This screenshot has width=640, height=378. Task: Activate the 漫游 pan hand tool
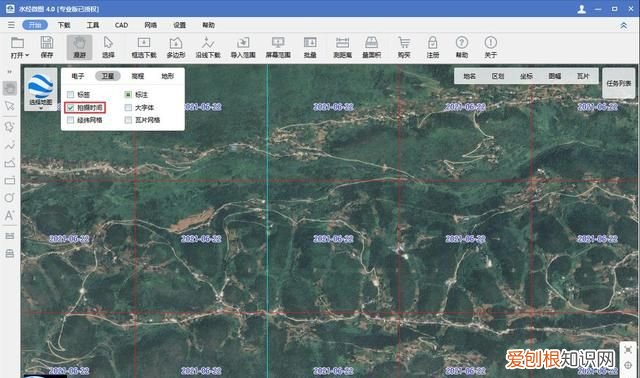point(79,47)
